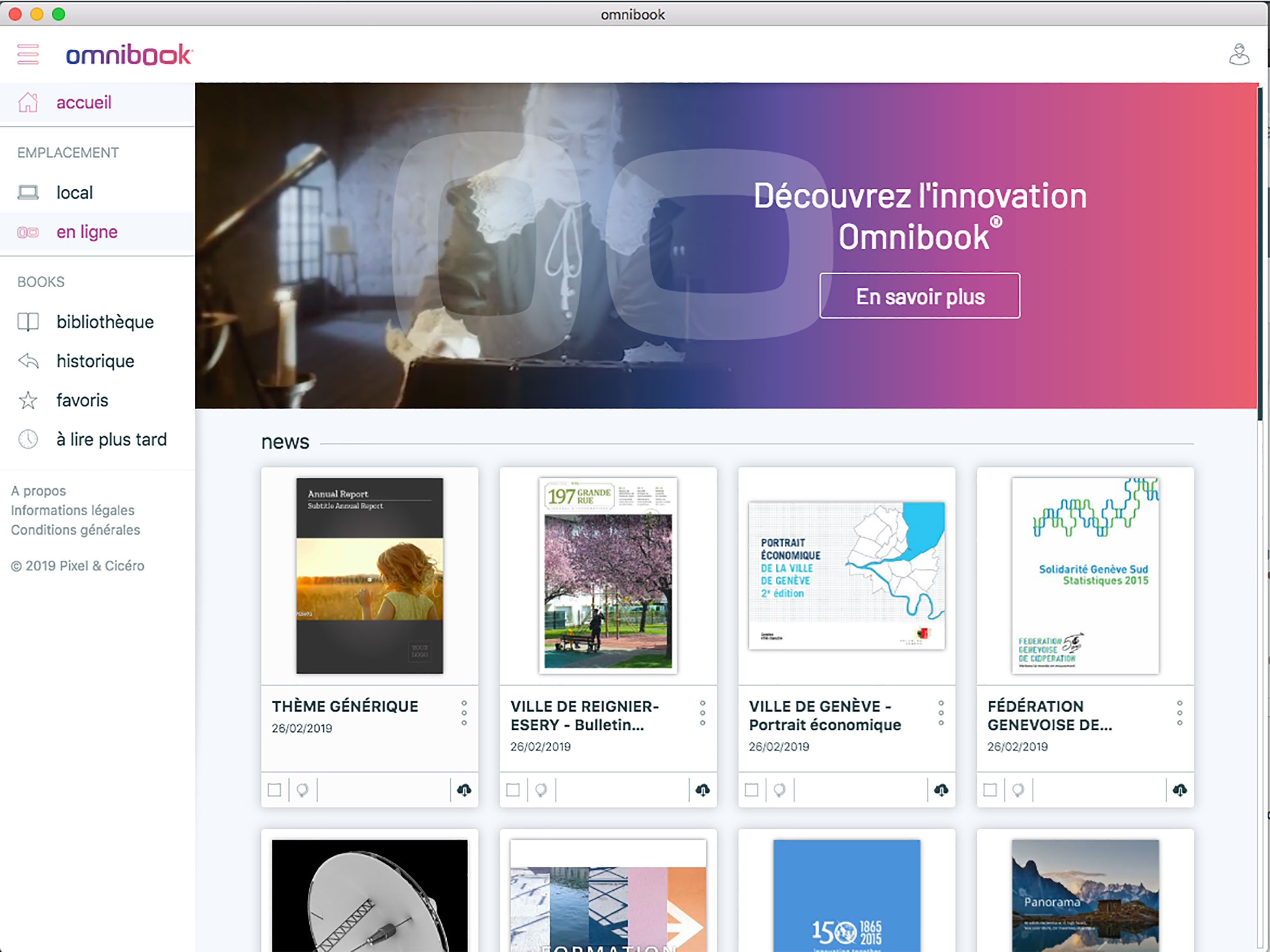Click the lightbulb icon on THÈME GÉNÉRIQUE card
The height and width of the screenshot is (952, 1270).
(x=303, y=790)
